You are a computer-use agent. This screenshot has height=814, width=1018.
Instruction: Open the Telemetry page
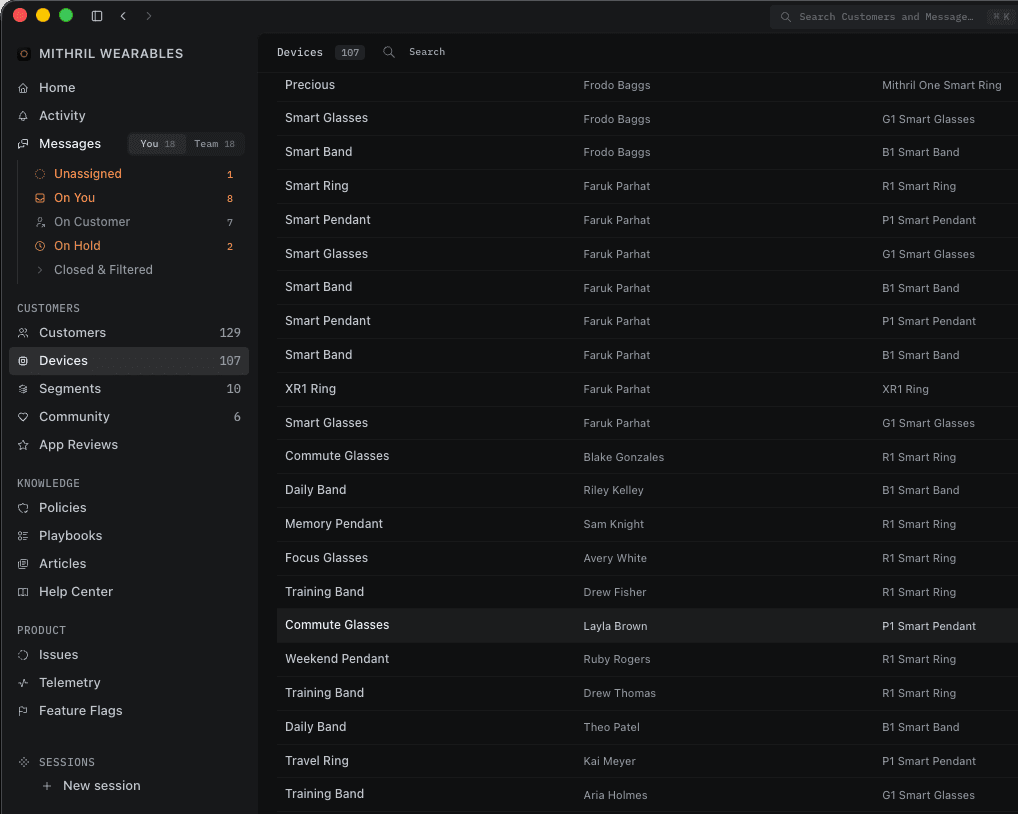(x=129, y=683)
